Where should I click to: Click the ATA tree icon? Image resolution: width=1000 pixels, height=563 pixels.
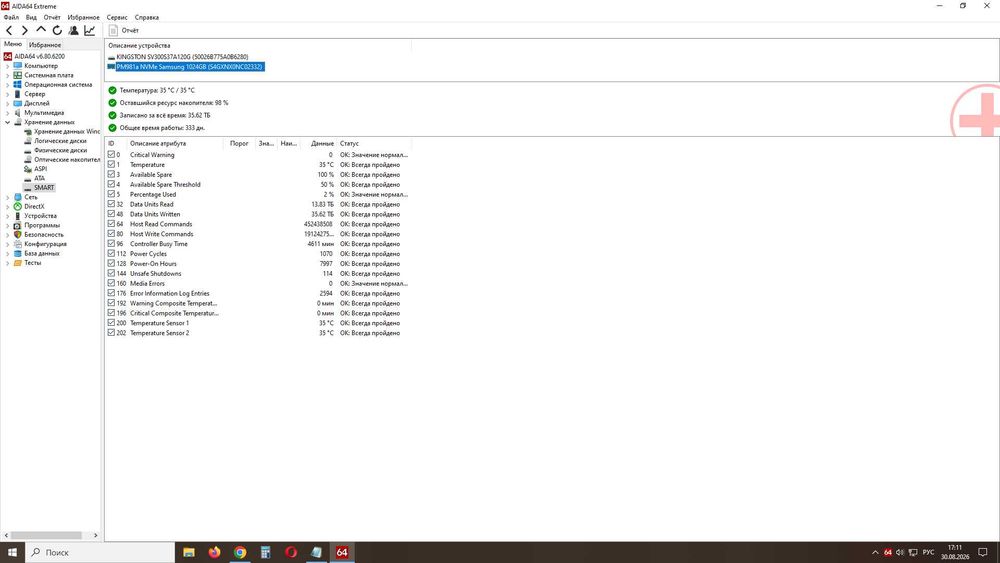tap(27, 179)
